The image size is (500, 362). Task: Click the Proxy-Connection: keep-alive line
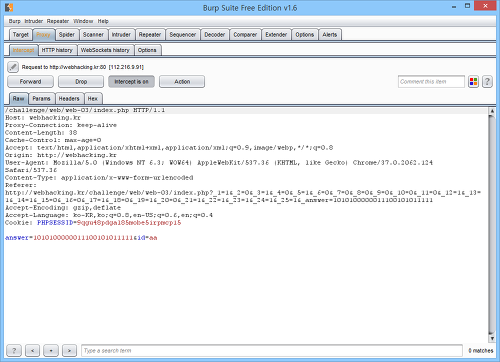[61, 125]
